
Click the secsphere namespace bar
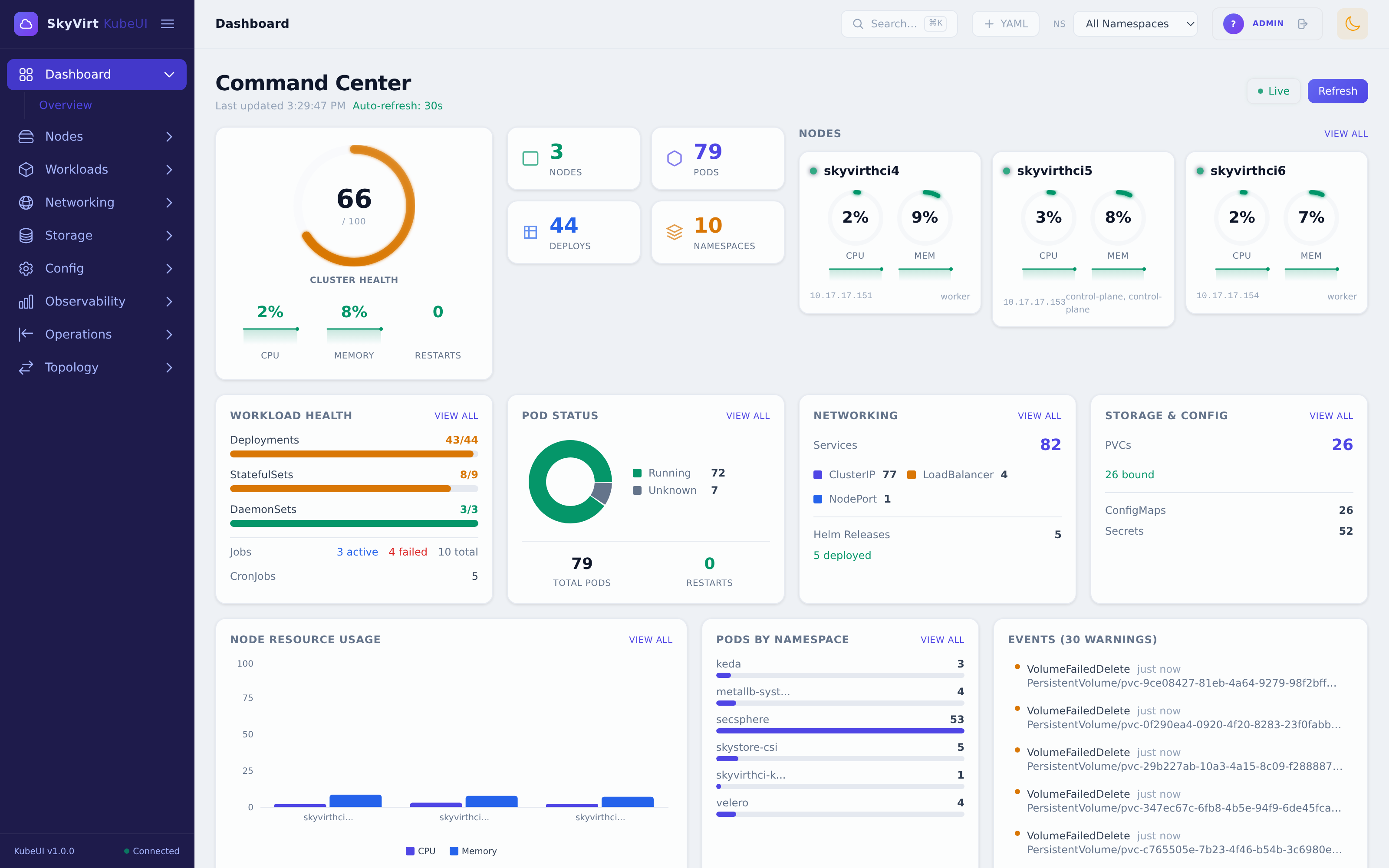coord(840,731)
